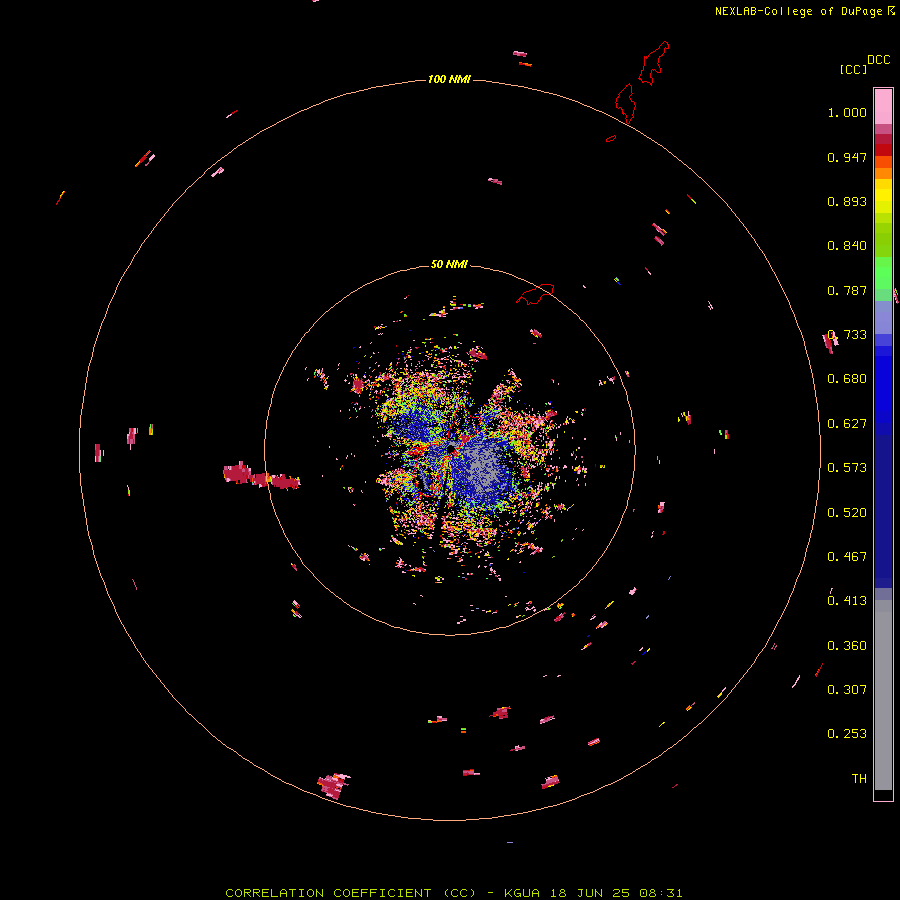Select the 0.467 scale label
Viewport: 900px width, 900px height.
point(847,557)
